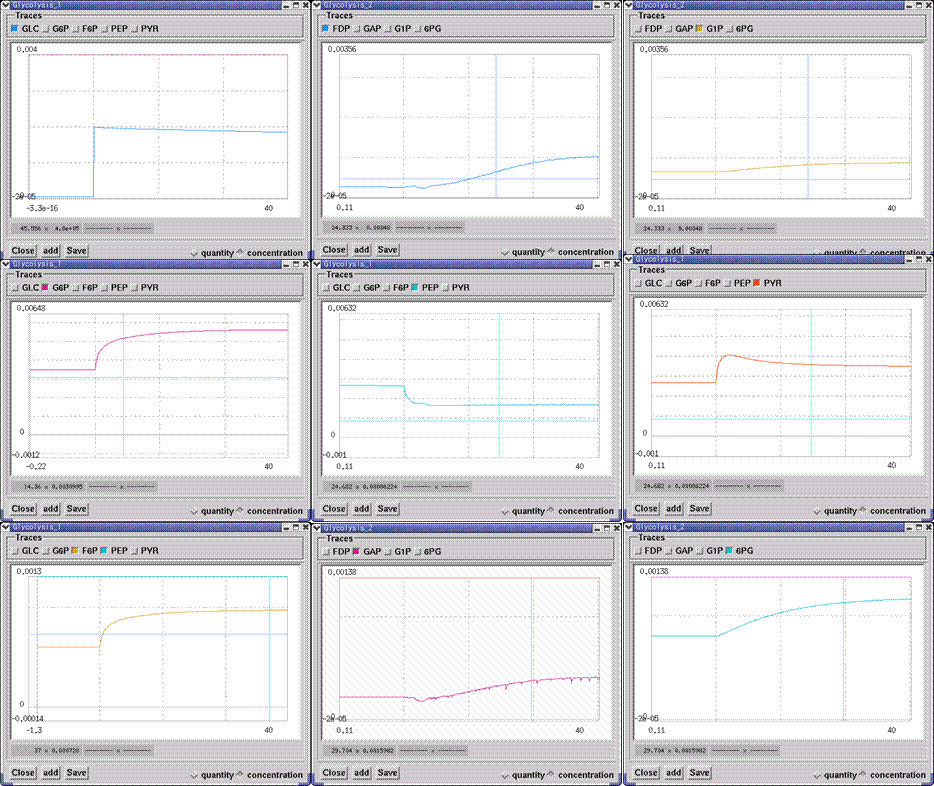Image resolution: width=934 pixels, height=786 pixels.
Task: Turn on PYR trace in the F6P plot window
Action: tap(134, 551)
